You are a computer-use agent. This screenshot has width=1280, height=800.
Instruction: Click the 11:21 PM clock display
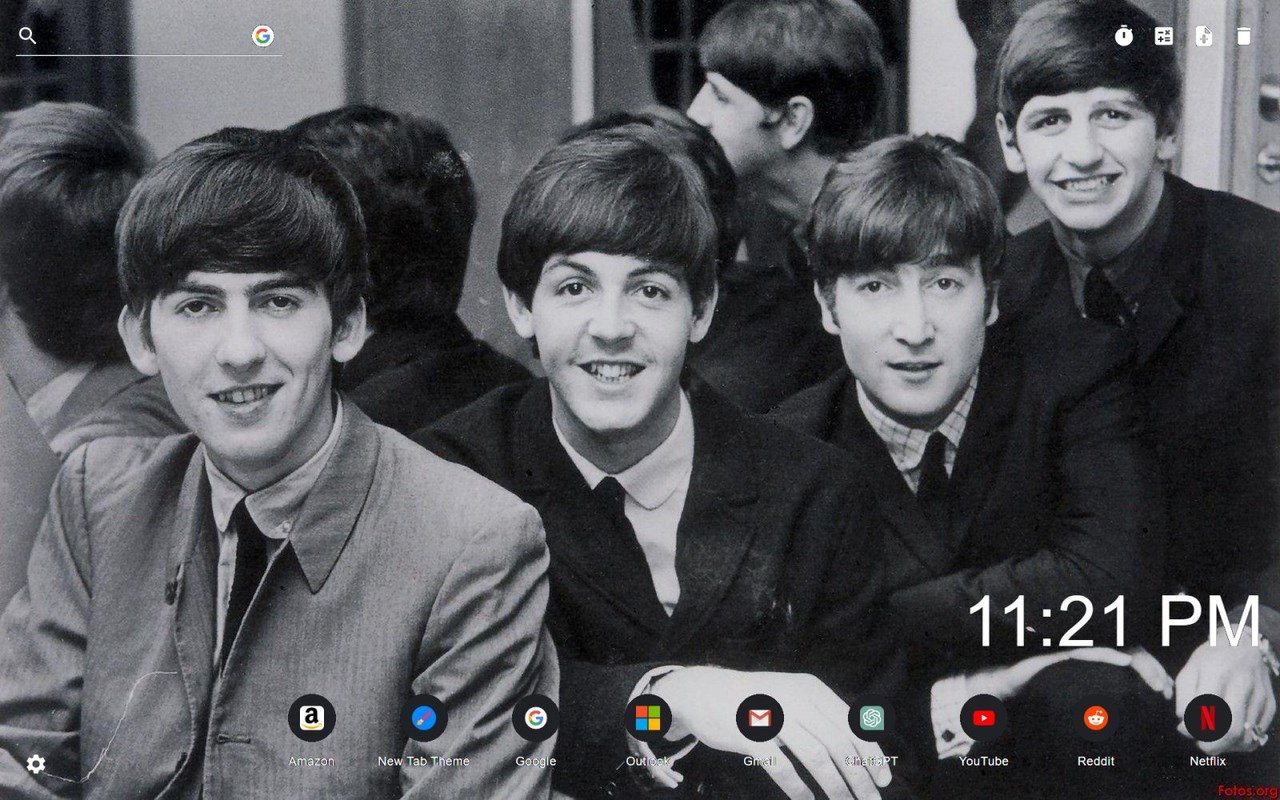[1114, 621]
